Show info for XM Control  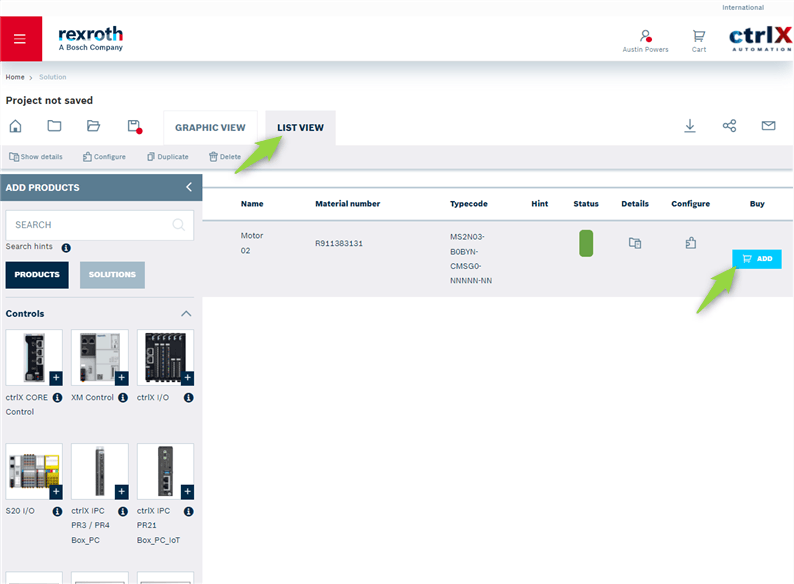click(x=123, y=398)
